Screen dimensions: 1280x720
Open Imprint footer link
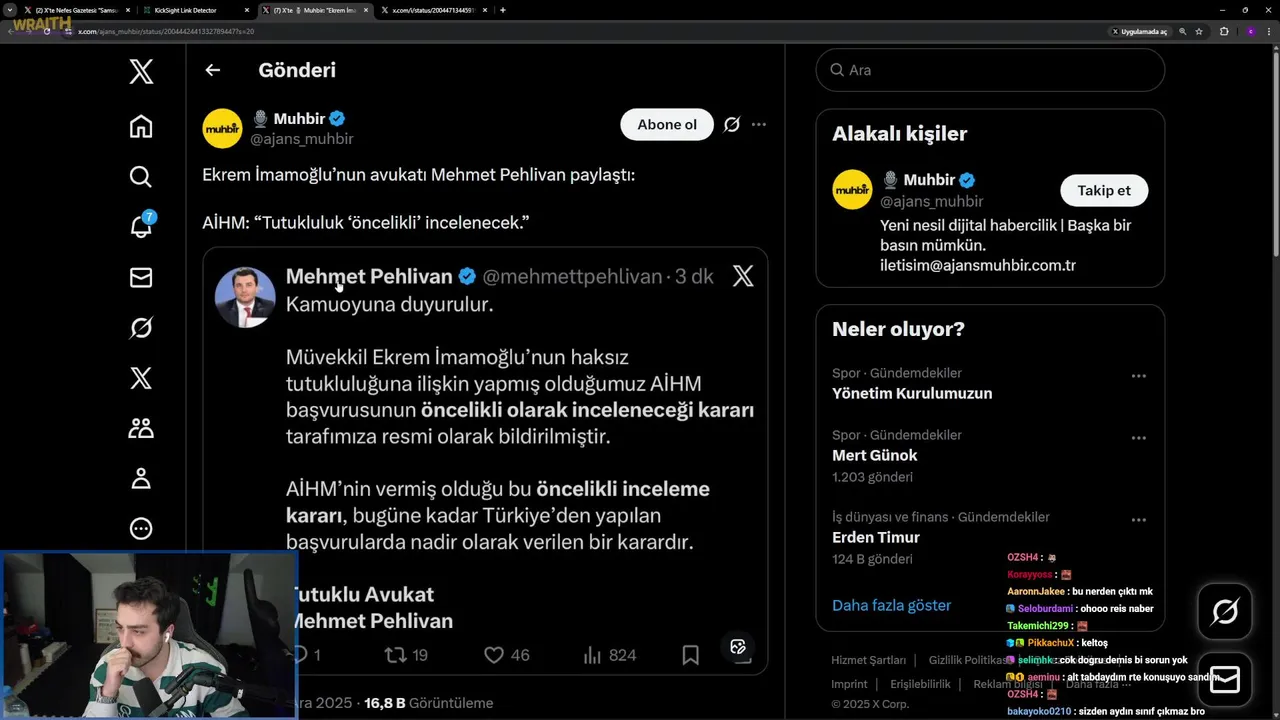click(x=849, y=684)
